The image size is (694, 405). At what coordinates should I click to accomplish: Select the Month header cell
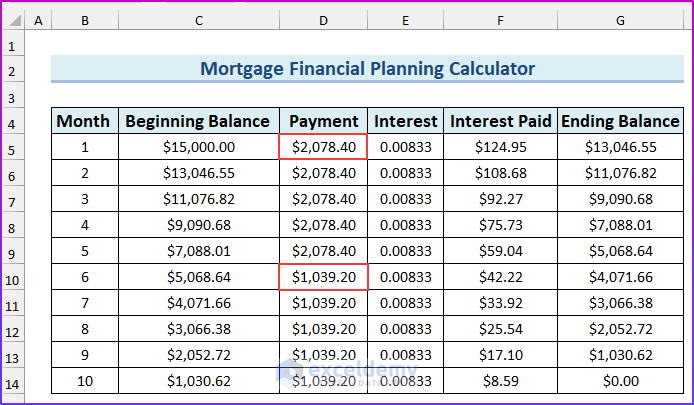tap(83, 121)
